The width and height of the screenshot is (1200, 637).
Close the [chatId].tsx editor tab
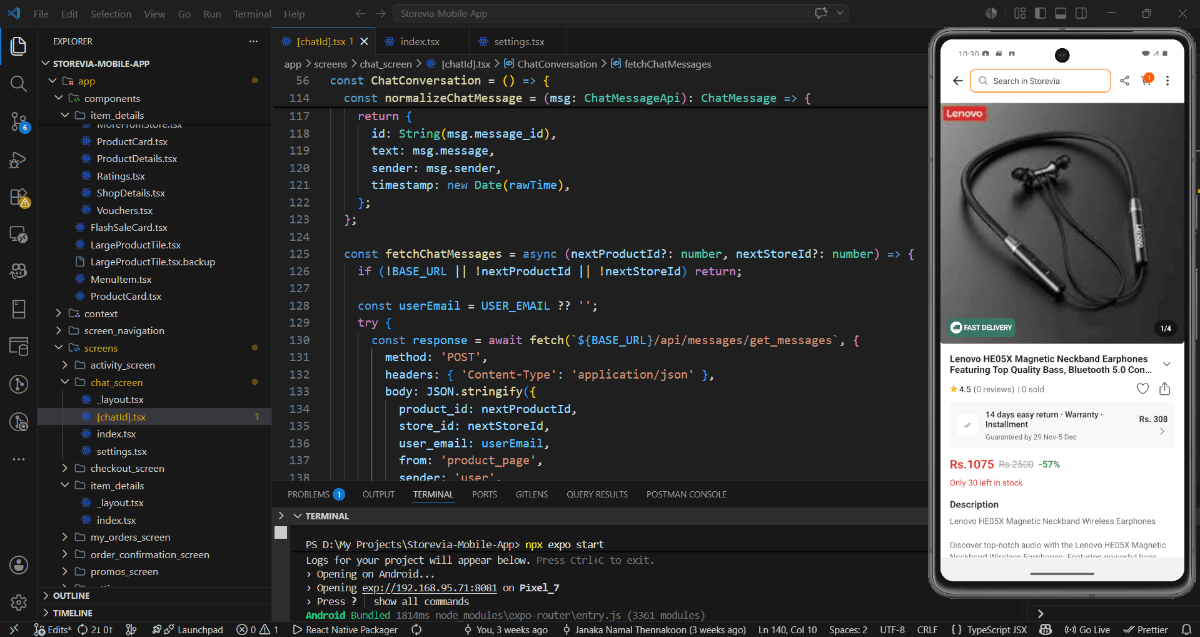[363, 41]
